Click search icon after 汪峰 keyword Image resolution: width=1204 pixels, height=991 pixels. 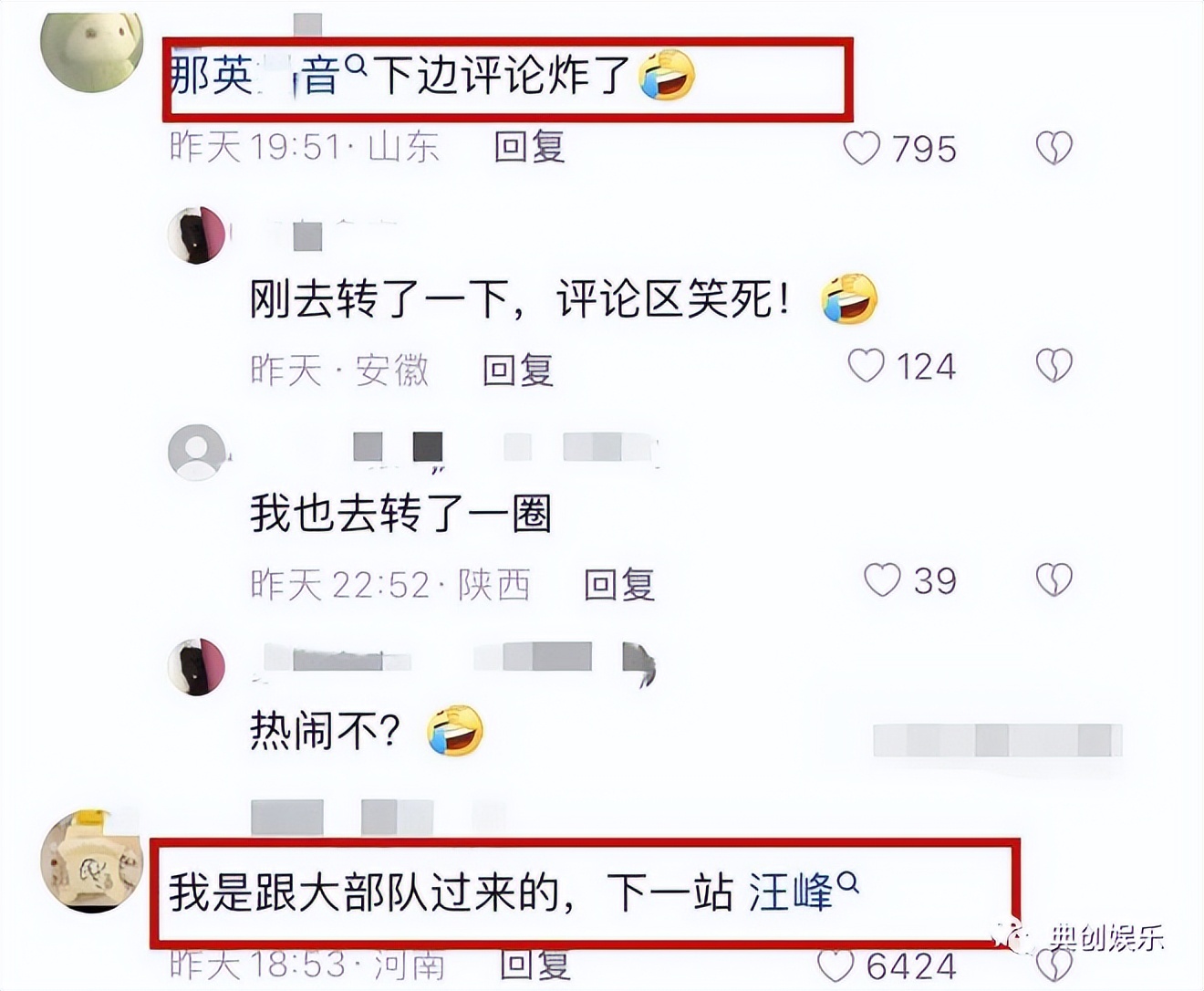847,882
